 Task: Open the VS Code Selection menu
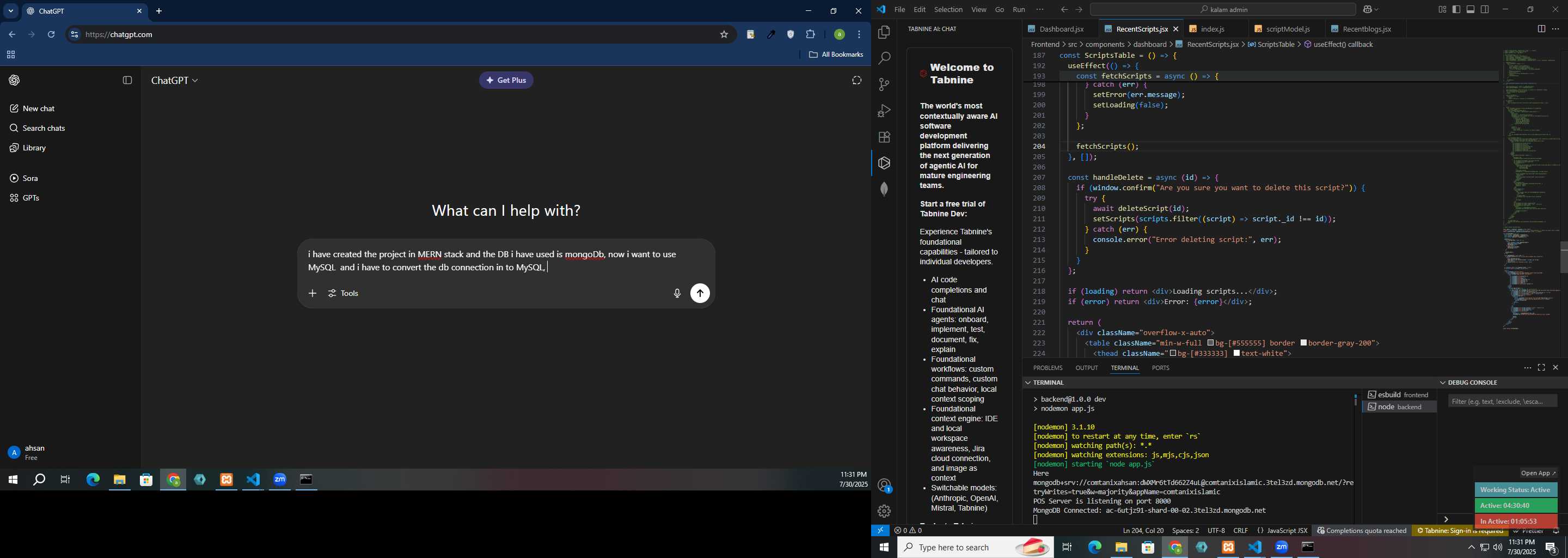(x=948, y=10)
